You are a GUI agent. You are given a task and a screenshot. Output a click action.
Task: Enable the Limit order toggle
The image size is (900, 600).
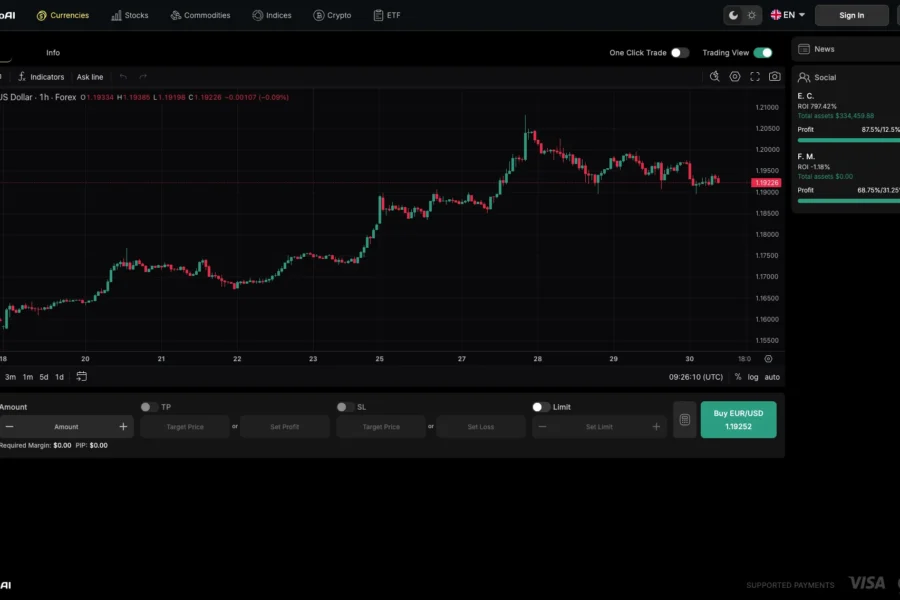coord(541,407)
